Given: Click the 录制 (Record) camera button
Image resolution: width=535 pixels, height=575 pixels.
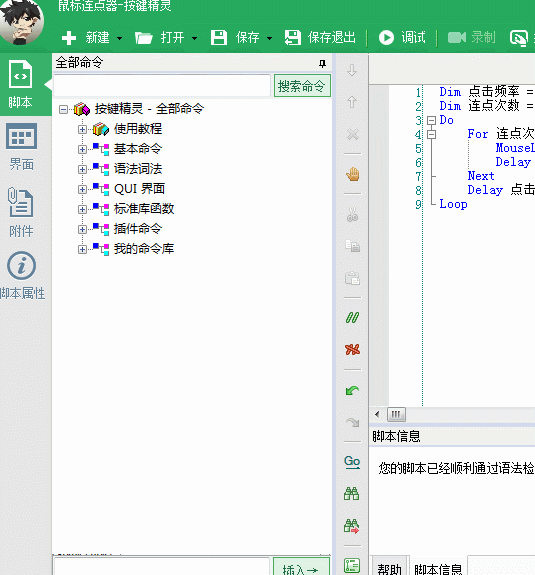Looking at the screenshot, I should click(x=472, y=37).
